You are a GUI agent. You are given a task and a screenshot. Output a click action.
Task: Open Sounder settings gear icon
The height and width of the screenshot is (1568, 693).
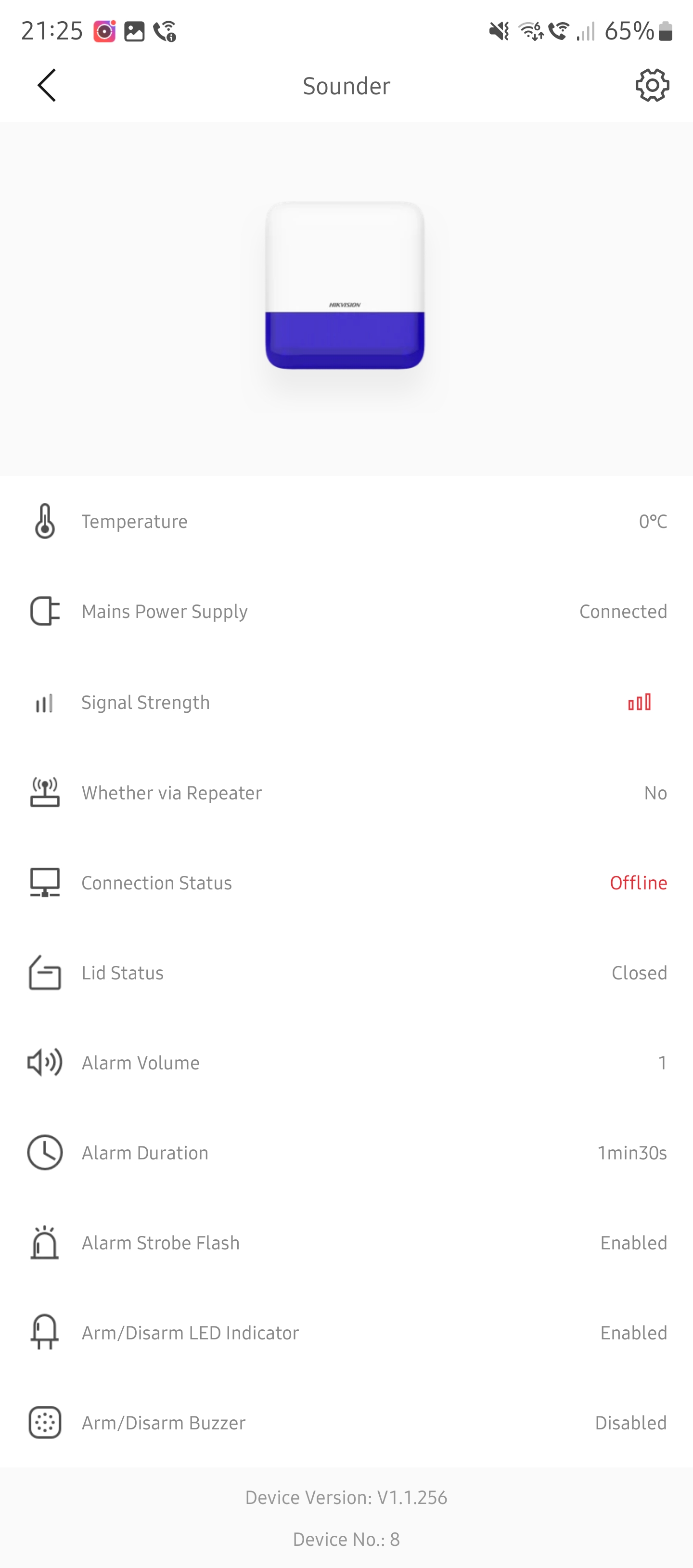[652, 85]
